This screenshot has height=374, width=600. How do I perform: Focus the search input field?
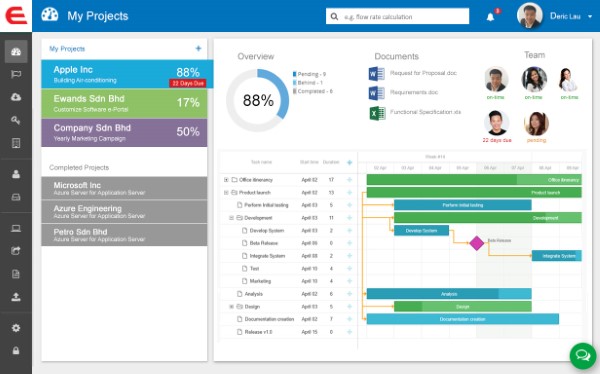(397, 17)
